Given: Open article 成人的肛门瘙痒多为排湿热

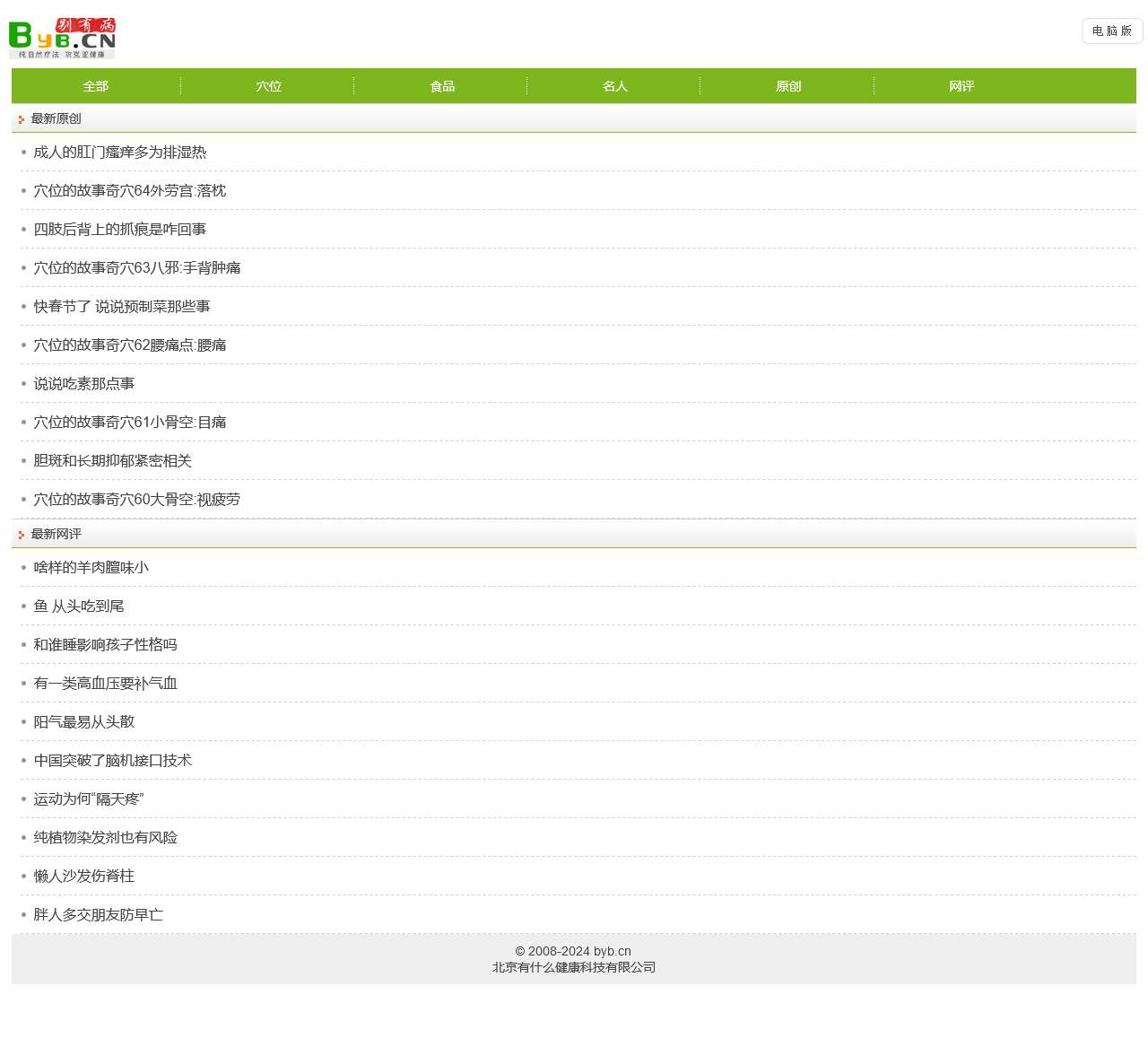Looking at the screenshot, I should pos(120,153).
